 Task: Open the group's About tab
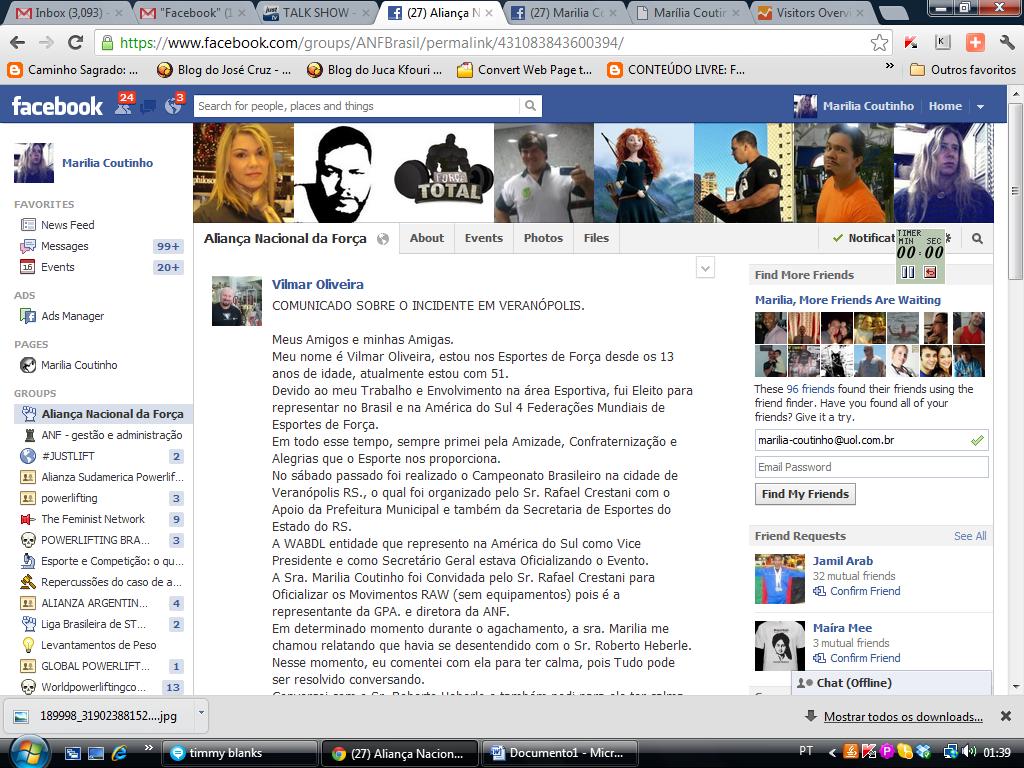pos(426,238)
